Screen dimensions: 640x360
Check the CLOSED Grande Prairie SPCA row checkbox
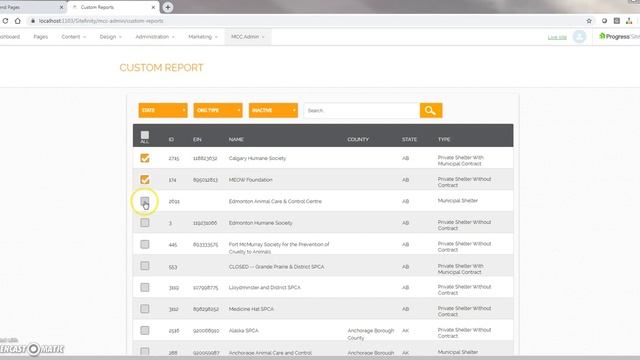coord(144,266)
